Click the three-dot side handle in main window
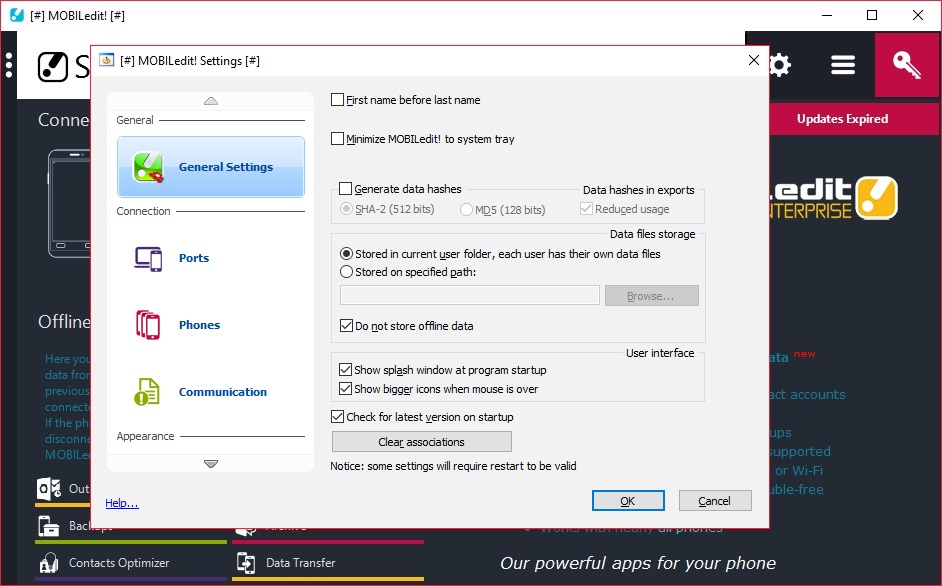The width and height of the screenshot is (942, 586). (9, 65)
